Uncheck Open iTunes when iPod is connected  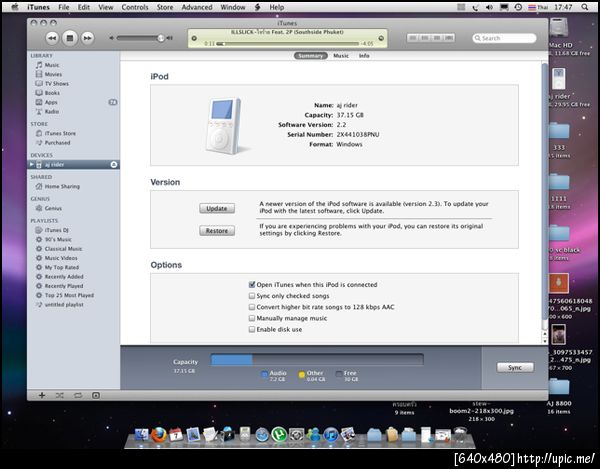pyautogui.click(x=252, y=285)
